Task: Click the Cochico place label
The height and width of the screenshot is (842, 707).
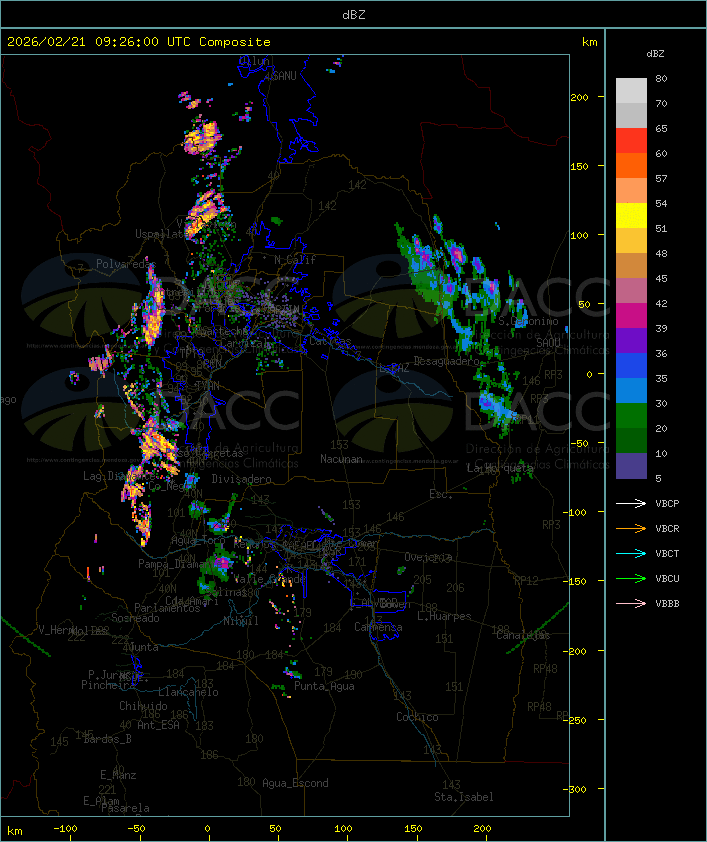Action: coord(417,717)
